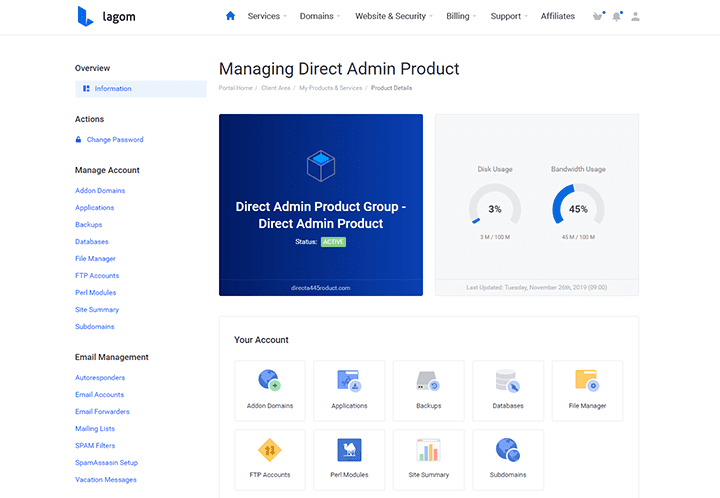Viewport: 720px width, 498px height.
Task: Click My Products & Services breadcrumb
Action: tap(331, 88)
